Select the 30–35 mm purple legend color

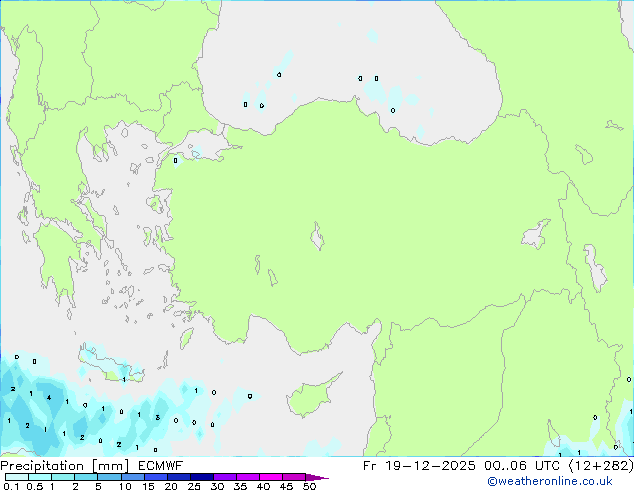[x=225, y=477]
